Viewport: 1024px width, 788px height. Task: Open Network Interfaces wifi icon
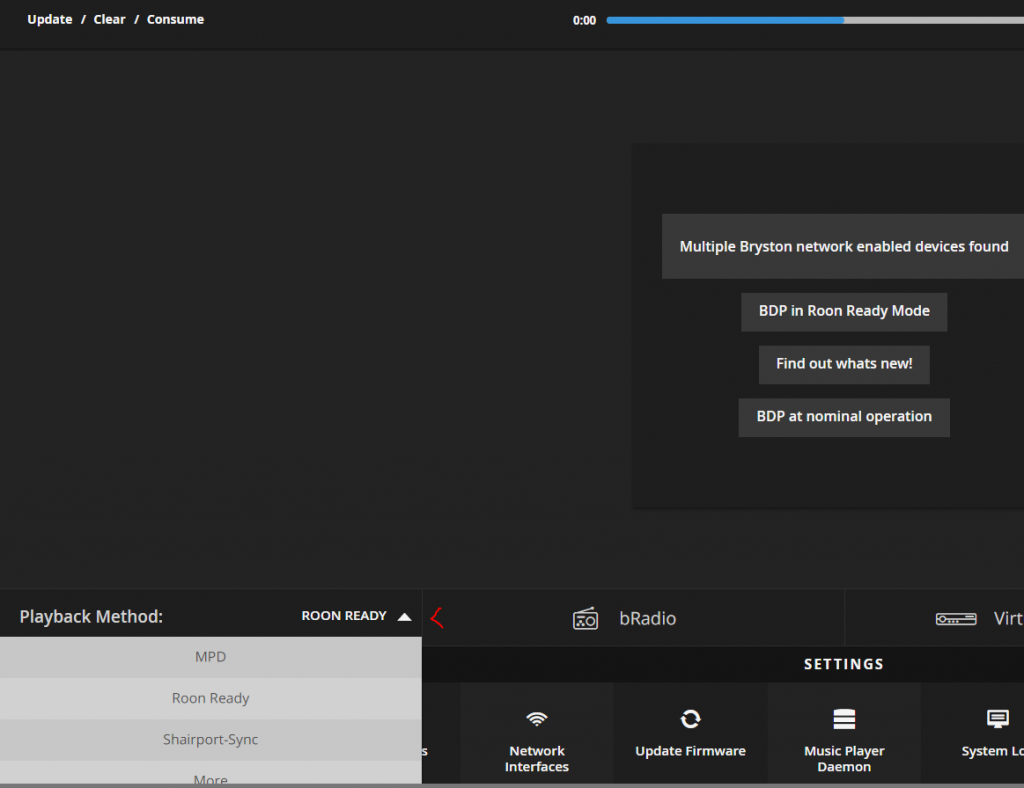[537, 719]
